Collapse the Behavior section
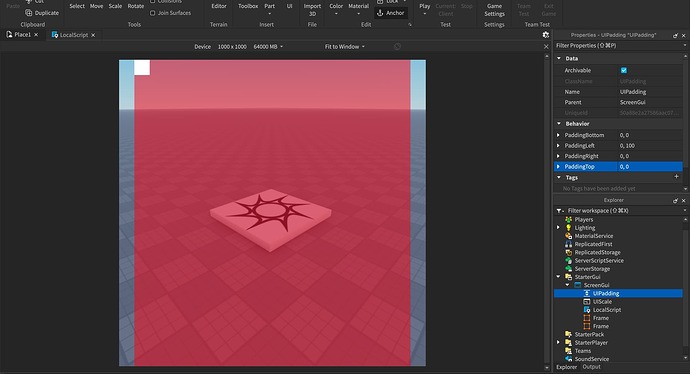 (559, 124)
